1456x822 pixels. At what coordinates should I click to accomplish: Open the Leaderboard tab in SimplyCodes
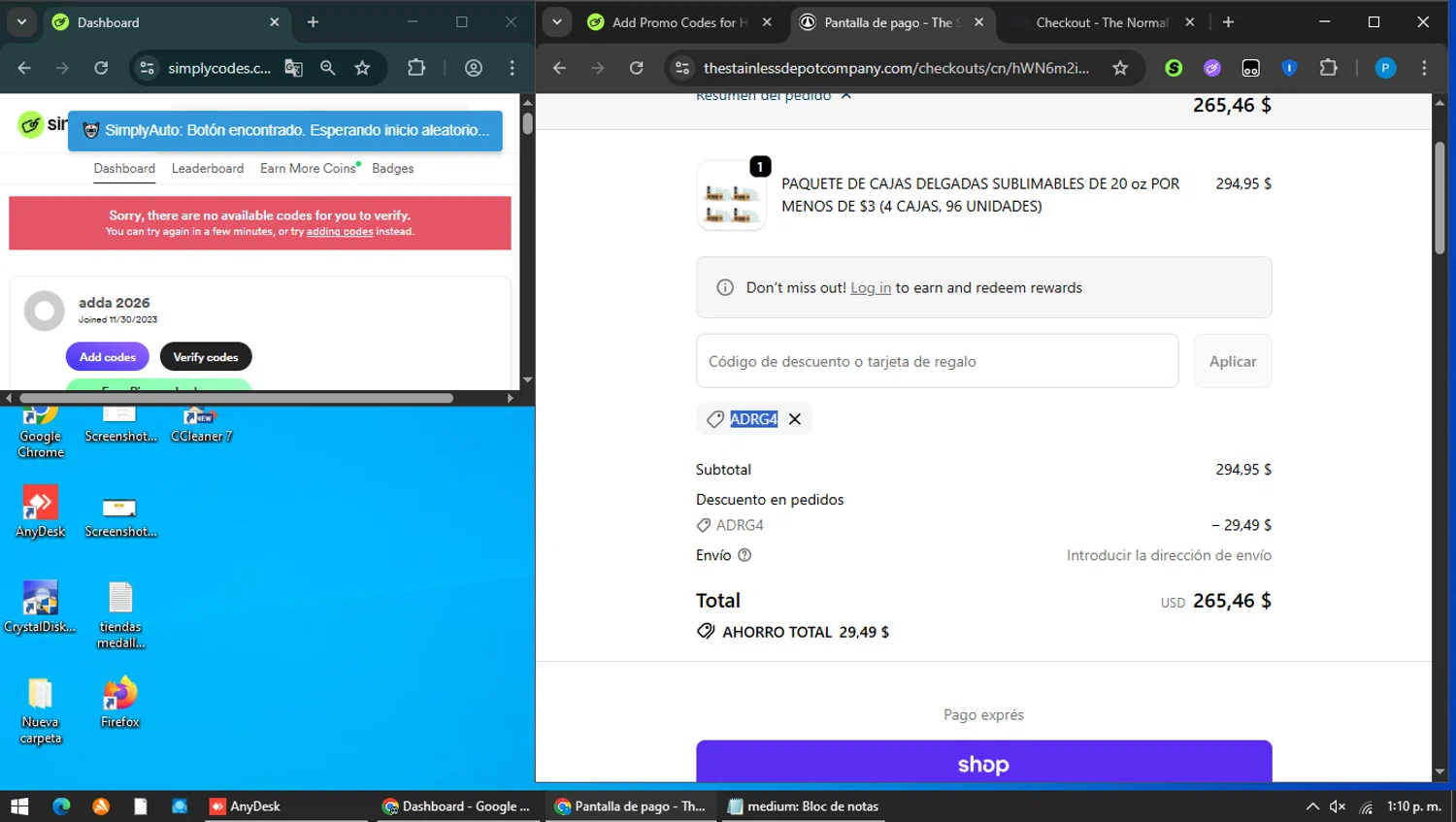point(208,168)
